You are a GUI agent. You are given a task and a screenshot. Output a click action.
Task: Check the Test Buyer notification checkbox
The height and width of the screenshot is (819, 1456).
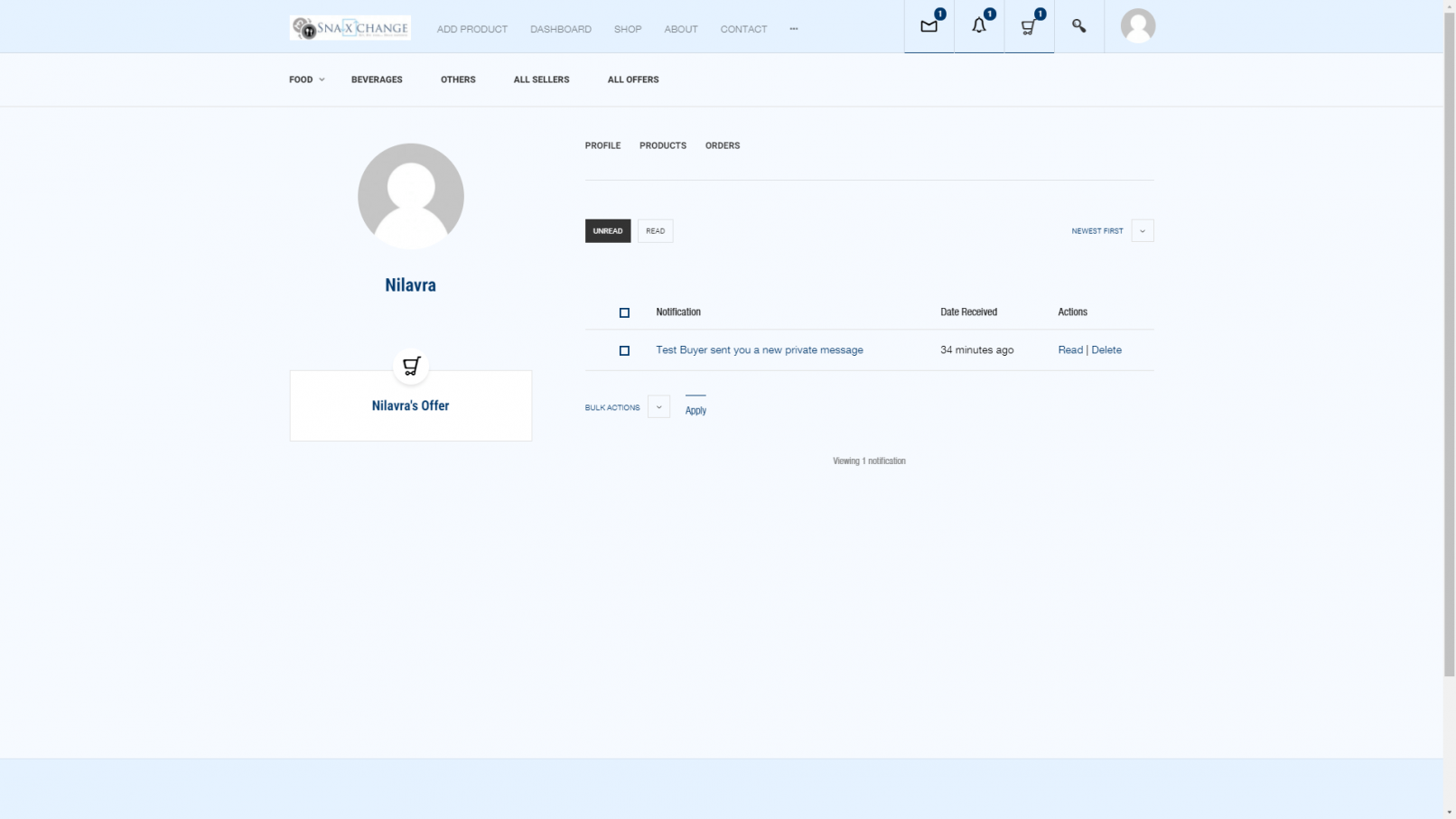pyautogui.click(x=624, y=350)
